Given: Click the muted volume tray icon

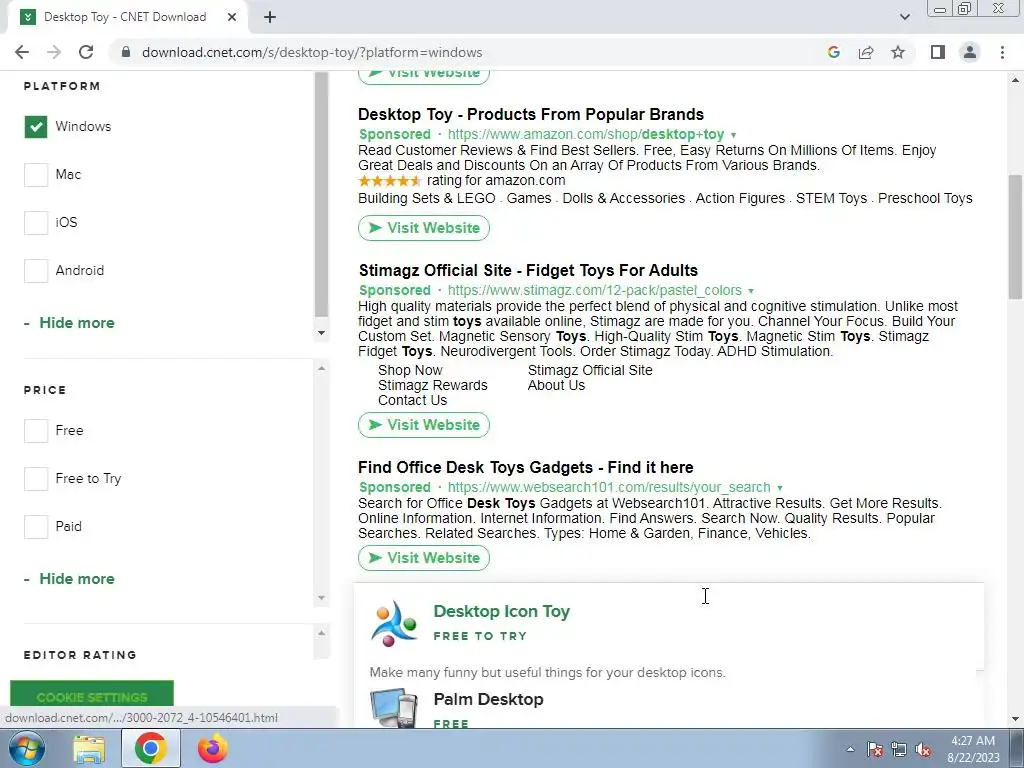Looking at the screenshot, I should pyautogui.click(x=923, y=749).
